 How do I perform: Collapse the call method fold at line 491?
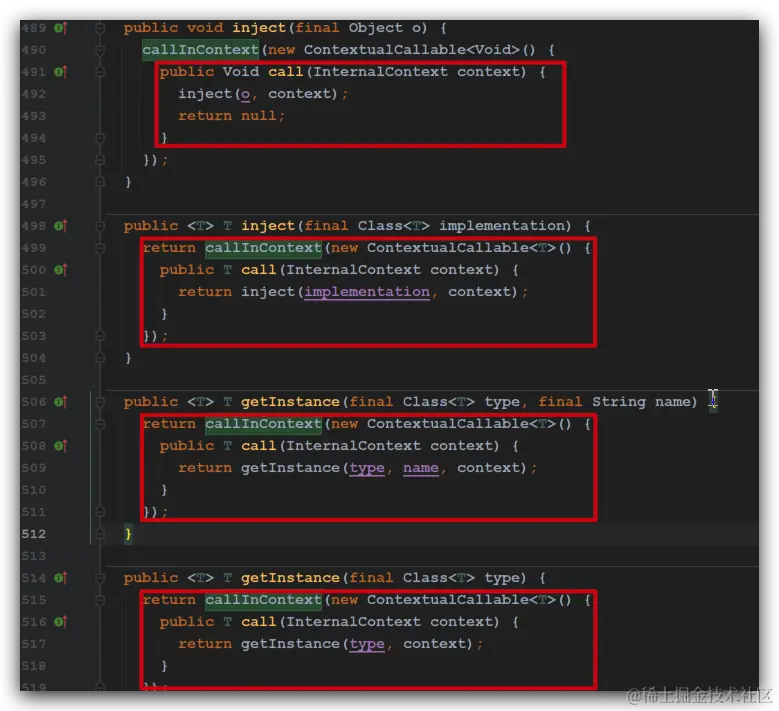click(x=100, y=72)
